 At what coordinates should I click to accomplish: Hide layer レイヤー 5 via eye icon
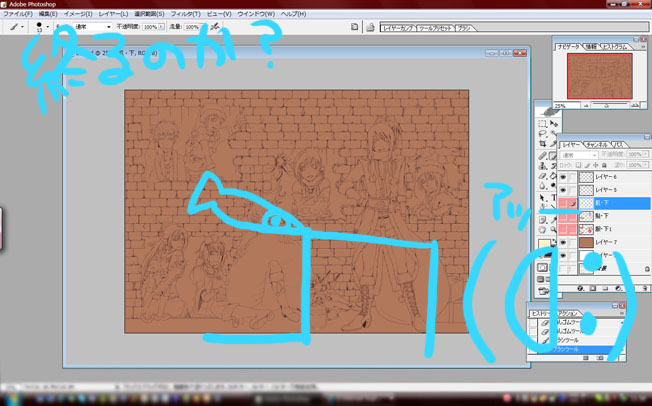click(563, 190)
